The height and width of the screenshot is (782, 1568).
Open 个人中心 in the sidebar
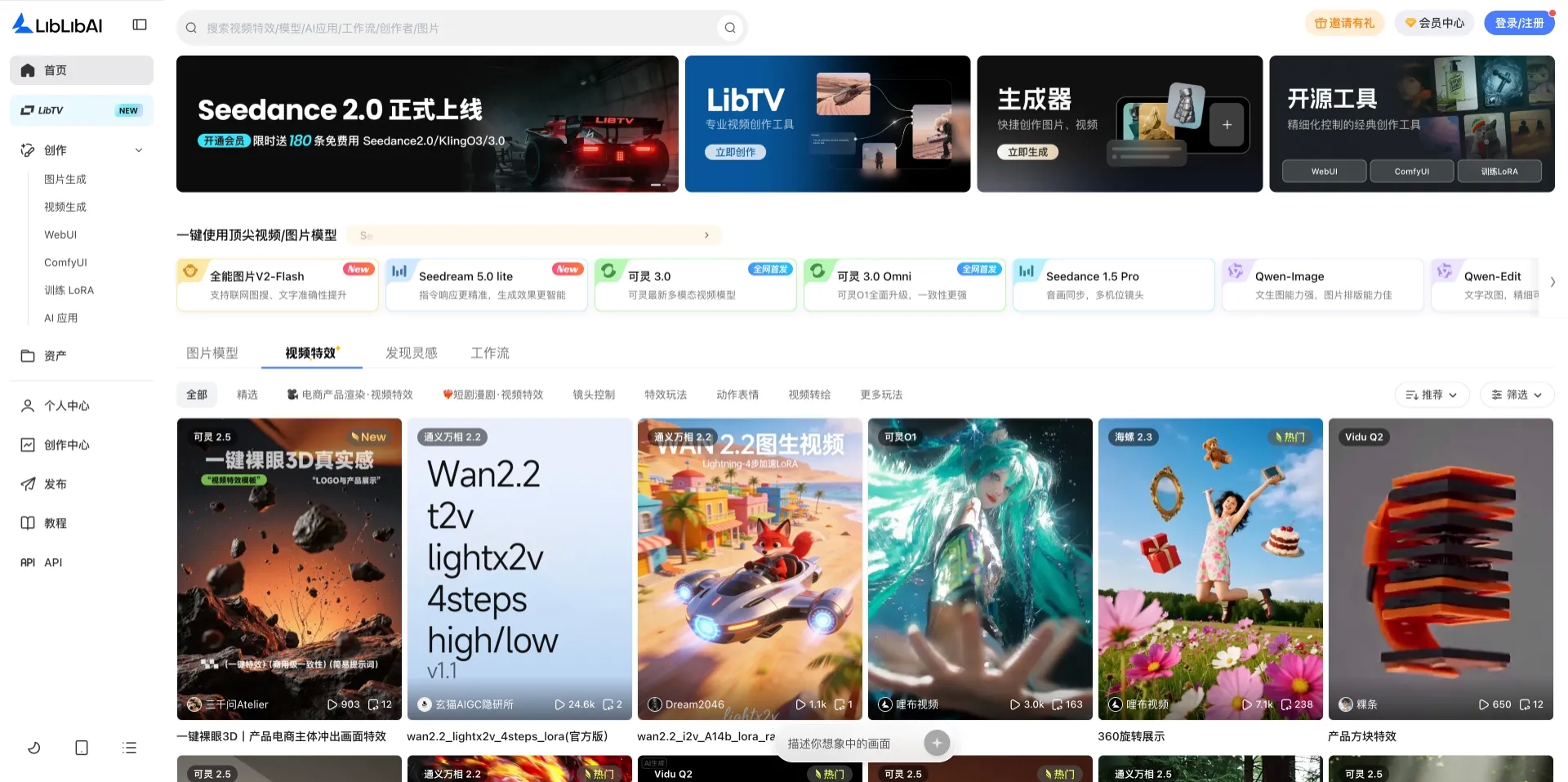pos(82,405)
